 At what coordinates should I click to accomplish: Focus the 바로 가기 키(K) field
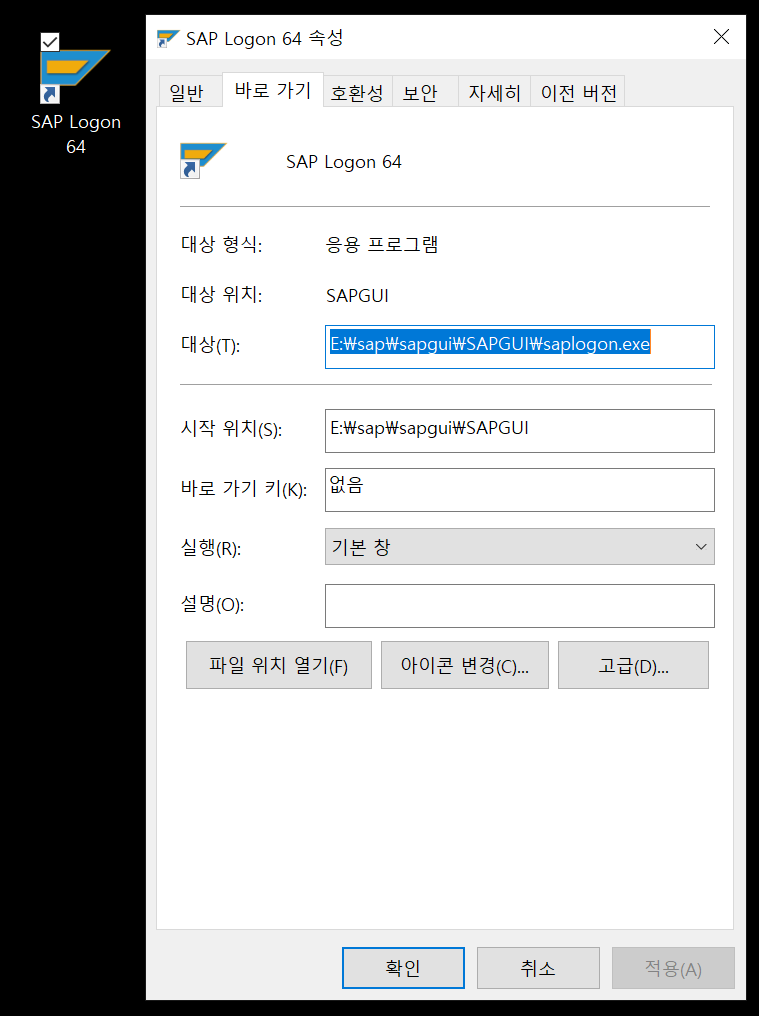(520, 490)
